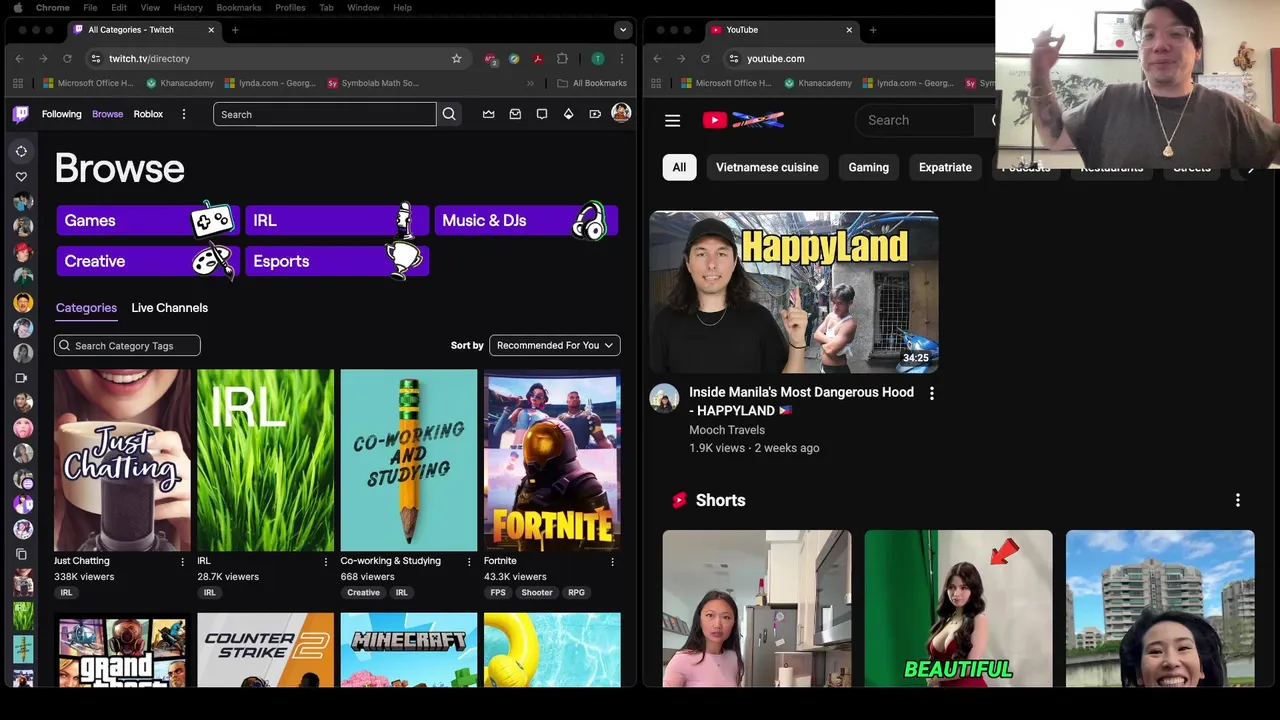Viewport: 1280px width, 720px height.
Task: Open the Twitch Bits diamond icon
Action: point(569,114)
